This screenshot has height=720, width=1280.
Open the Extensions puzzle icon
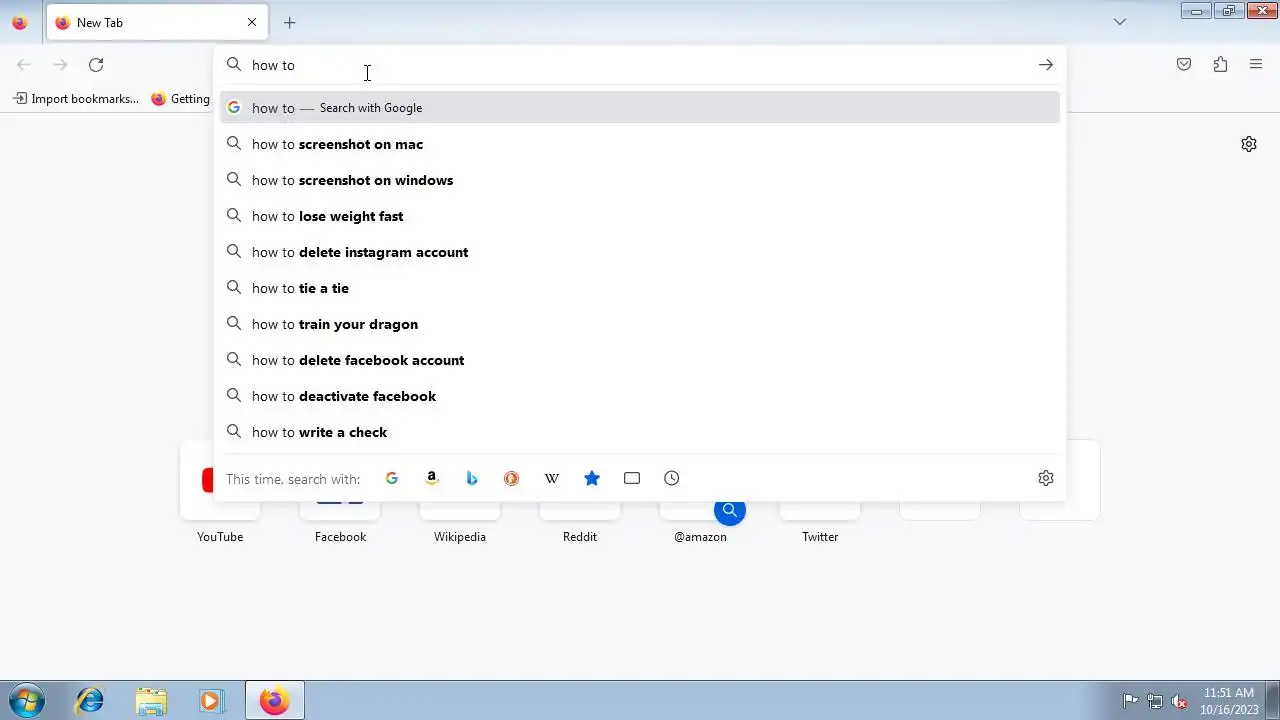point(1220,65)
